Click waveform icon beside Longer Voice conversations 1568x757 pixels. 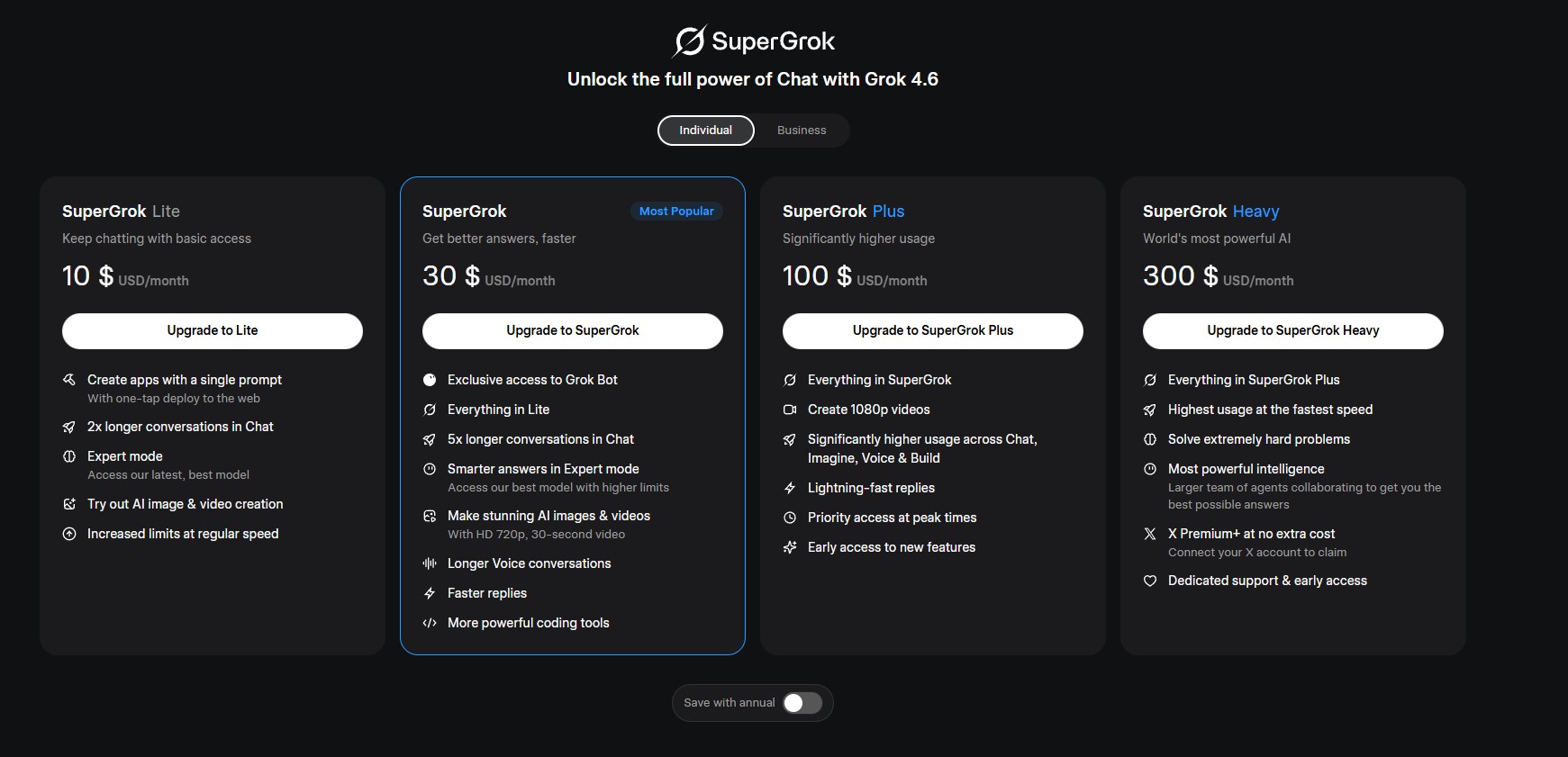coord(430,563)
